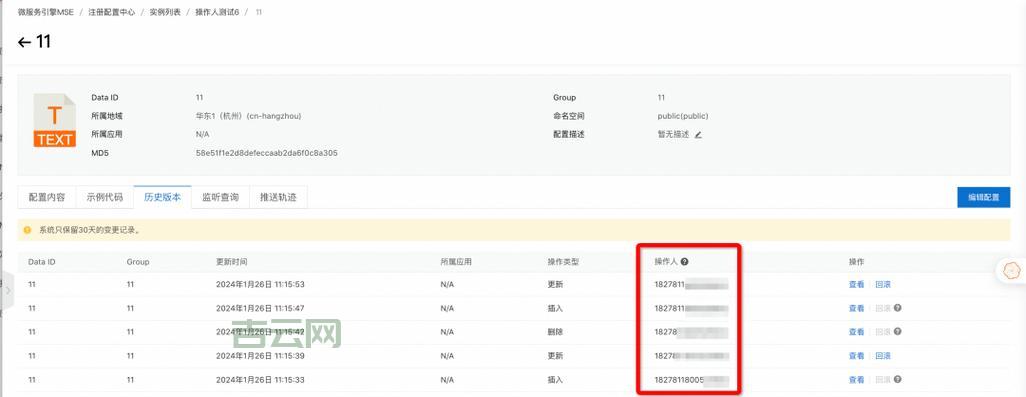Viewport: 1026px width, 397px height.
Task: Click the help icon beside 操作人 header
Action: 684,262
